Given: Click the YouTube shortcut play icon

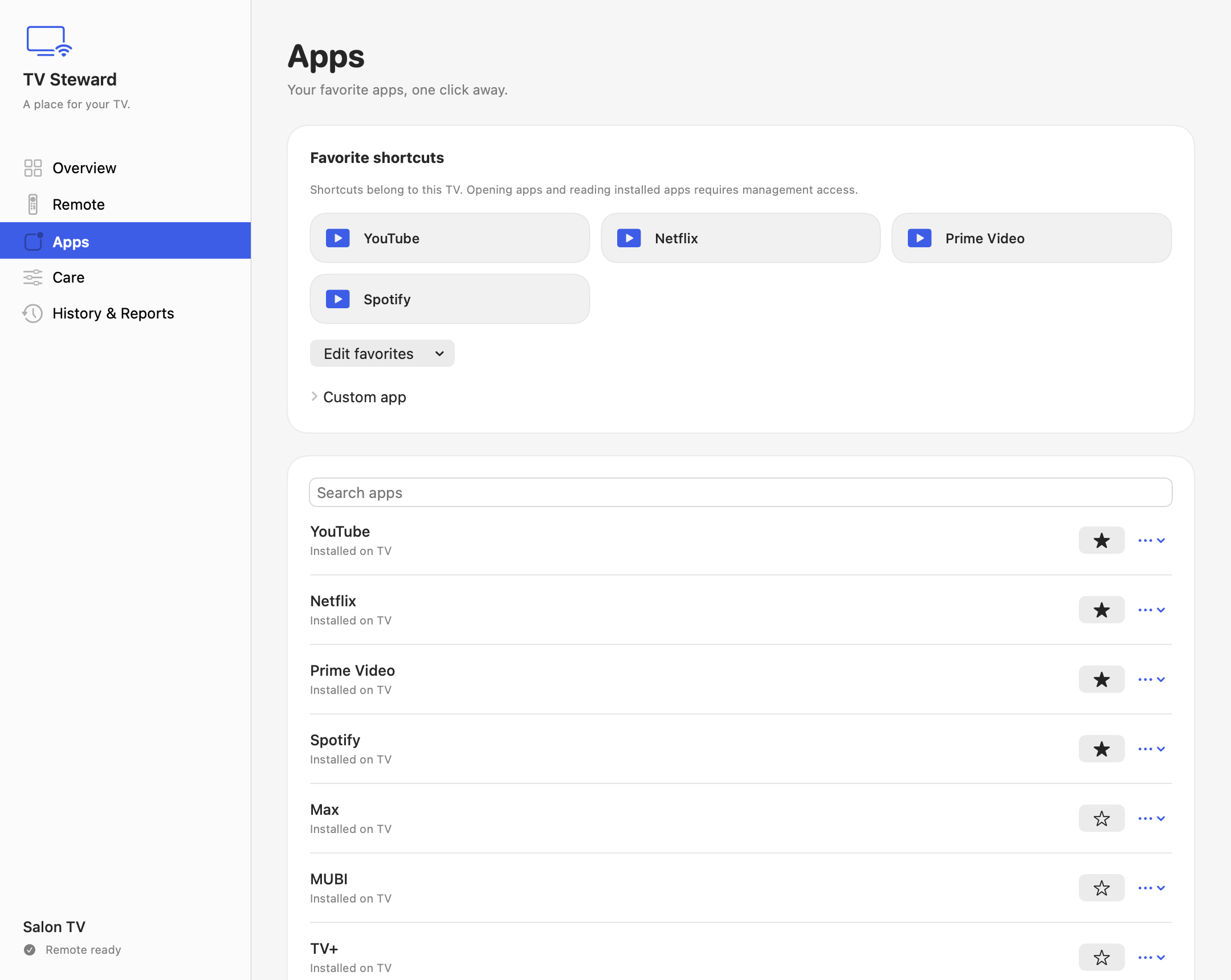Looking at the screenshot, I should tap(338, 238).
